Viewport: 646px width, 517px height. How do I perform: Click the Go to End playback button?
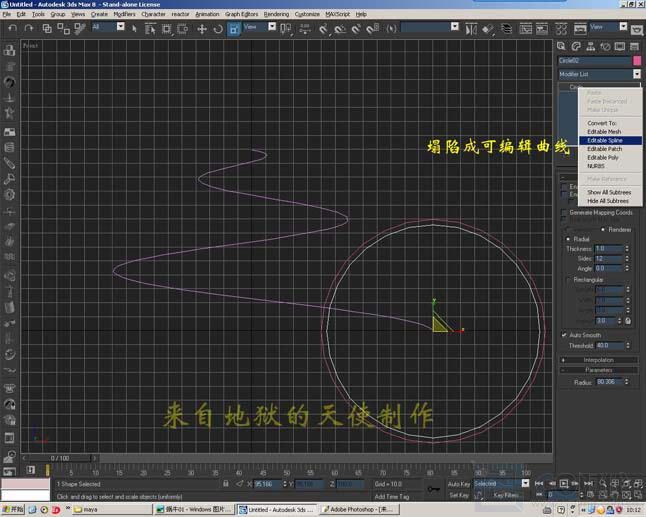588,483
